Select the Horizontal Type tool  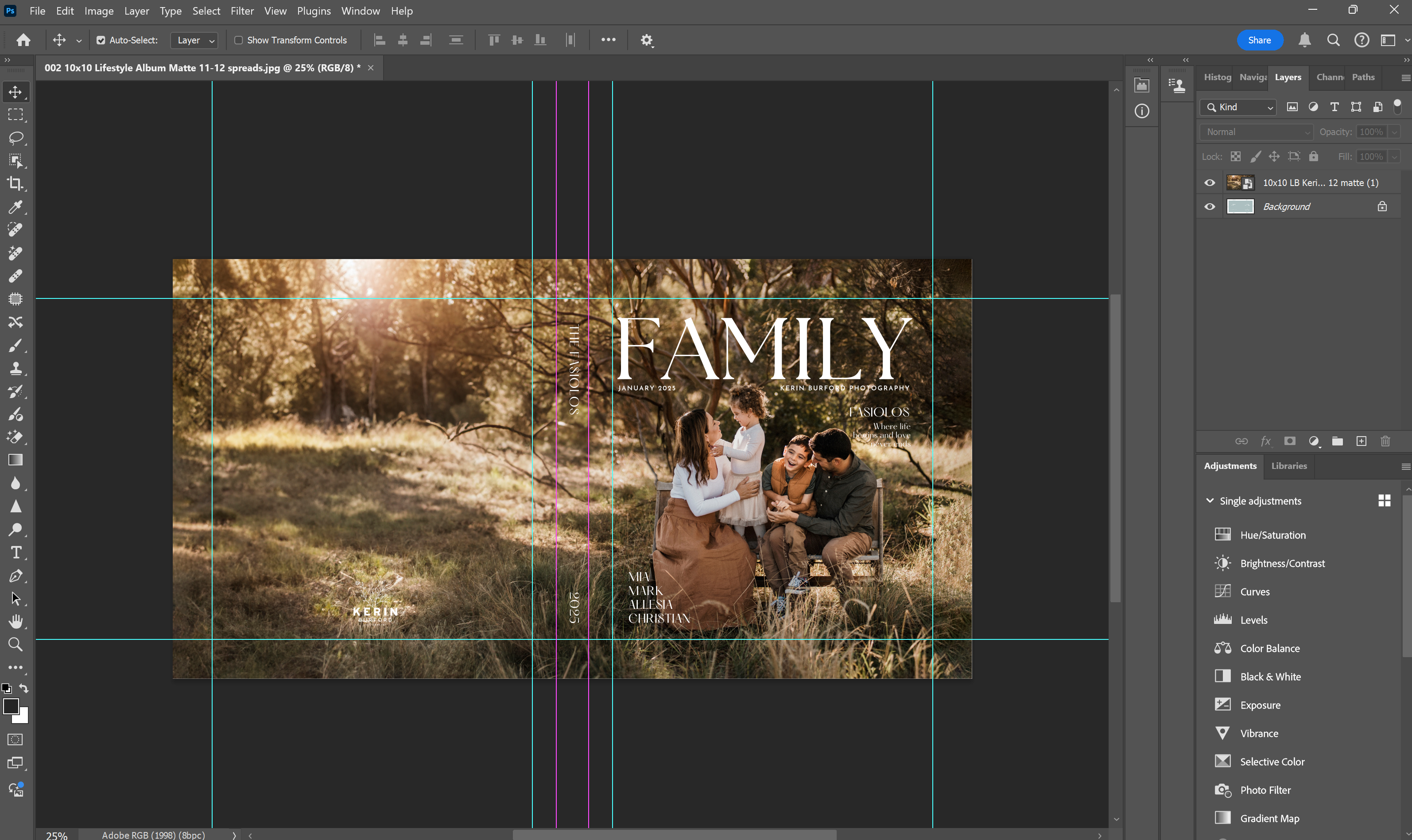(16, 553)
